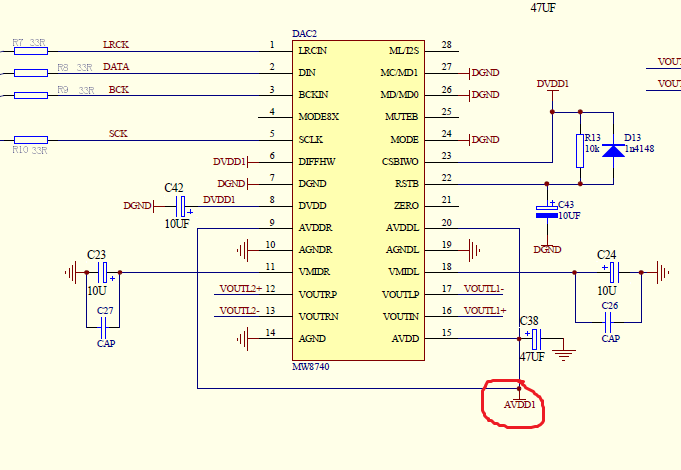
Task: Click junction dot at RSTB and C43
Action: (547, 184)
